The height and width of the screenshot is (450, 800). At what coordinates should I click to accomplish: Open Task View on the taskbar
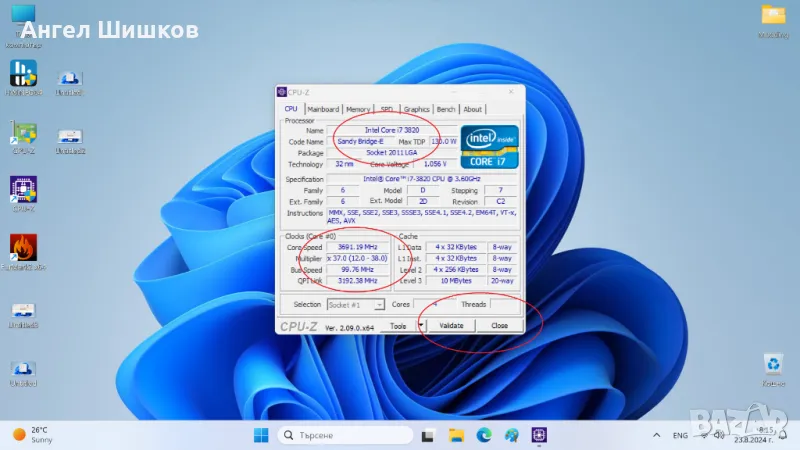pos(428,435)
